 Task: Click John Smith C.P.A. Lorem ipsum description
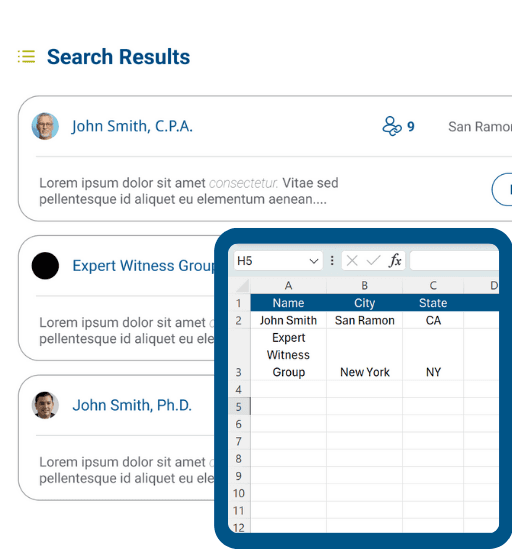click(x=189, y=191)
